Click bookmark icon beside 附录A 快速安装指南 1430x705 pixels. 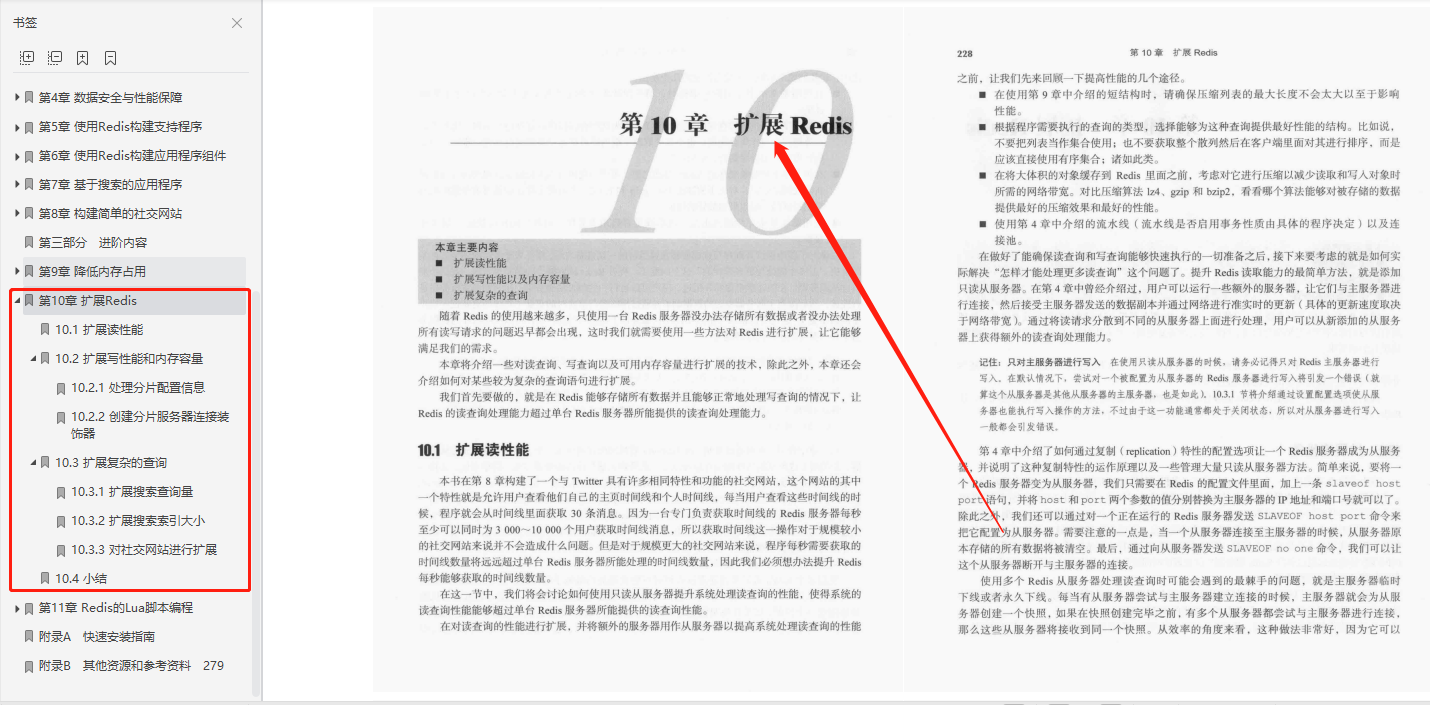point(29,637)
